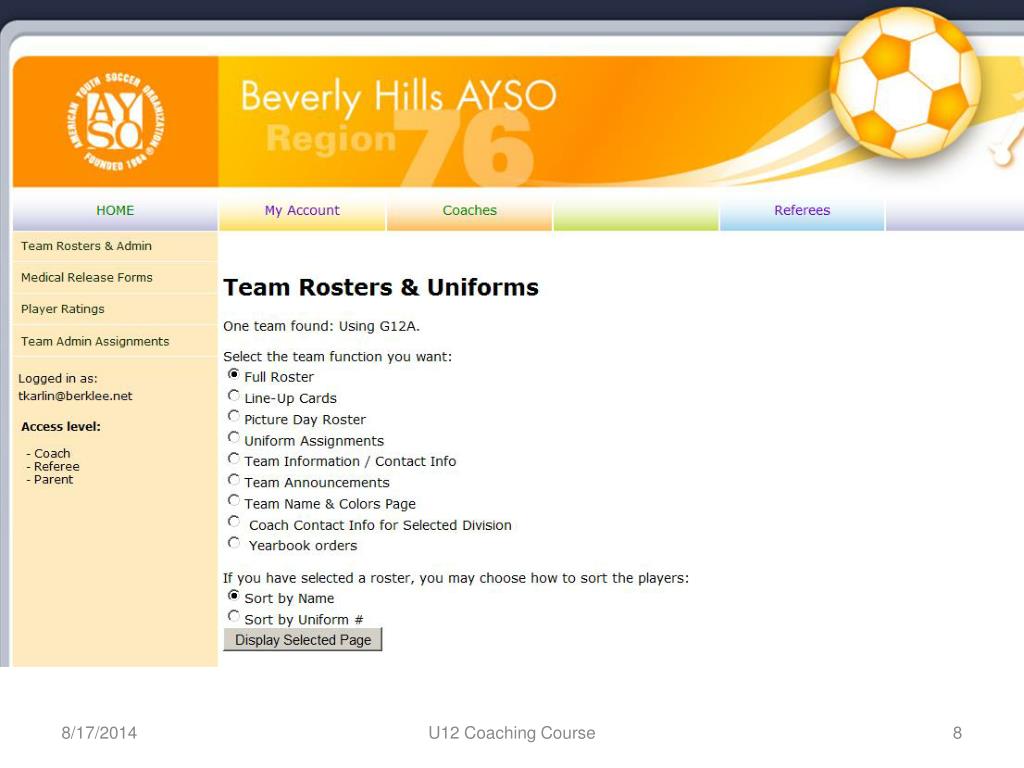Choose Sort by Uniform # option

pos(234,616)
